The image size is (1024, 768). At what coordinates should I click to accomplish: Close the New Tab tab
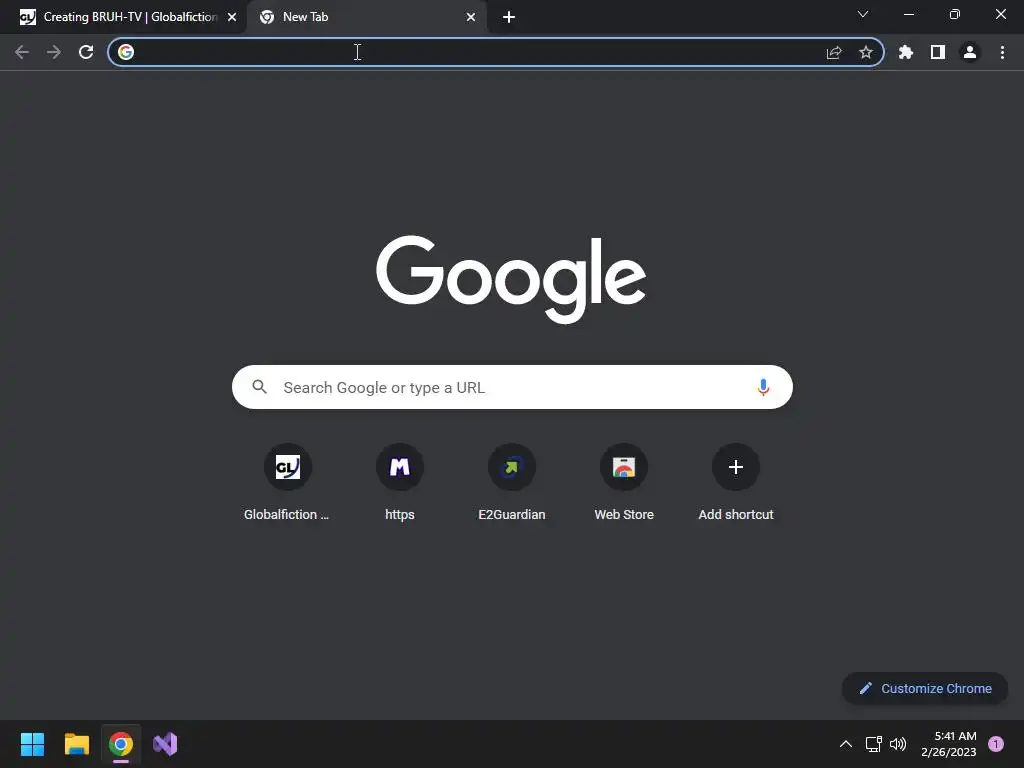471,17
